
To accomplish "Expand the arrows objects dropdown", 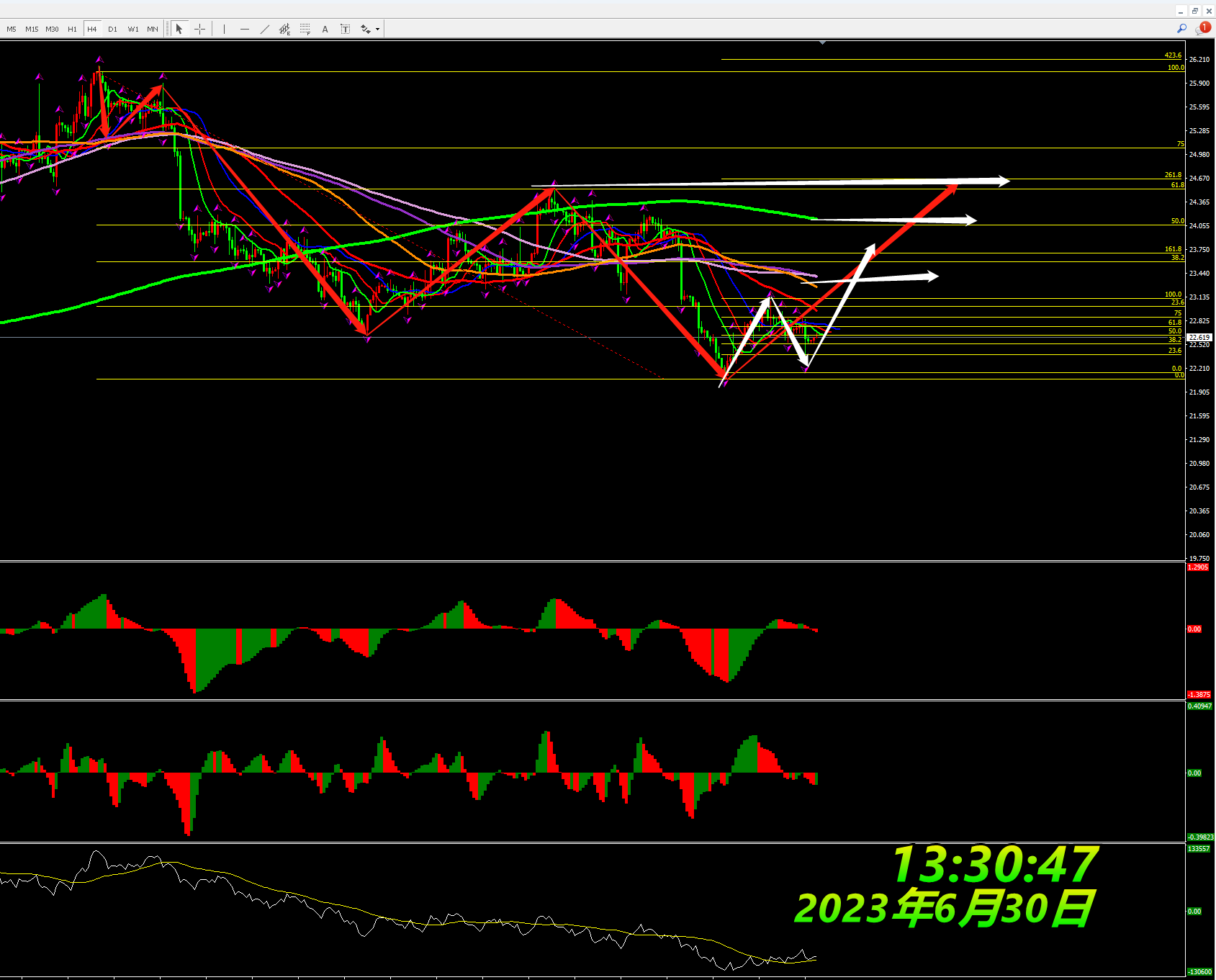I will coord(377,29).
